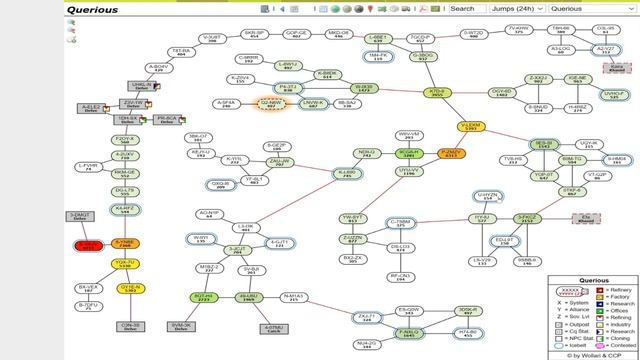Open the highlighted Q2-N6W system node
This screenshot has width=640, height=360.
click(271, 104)
